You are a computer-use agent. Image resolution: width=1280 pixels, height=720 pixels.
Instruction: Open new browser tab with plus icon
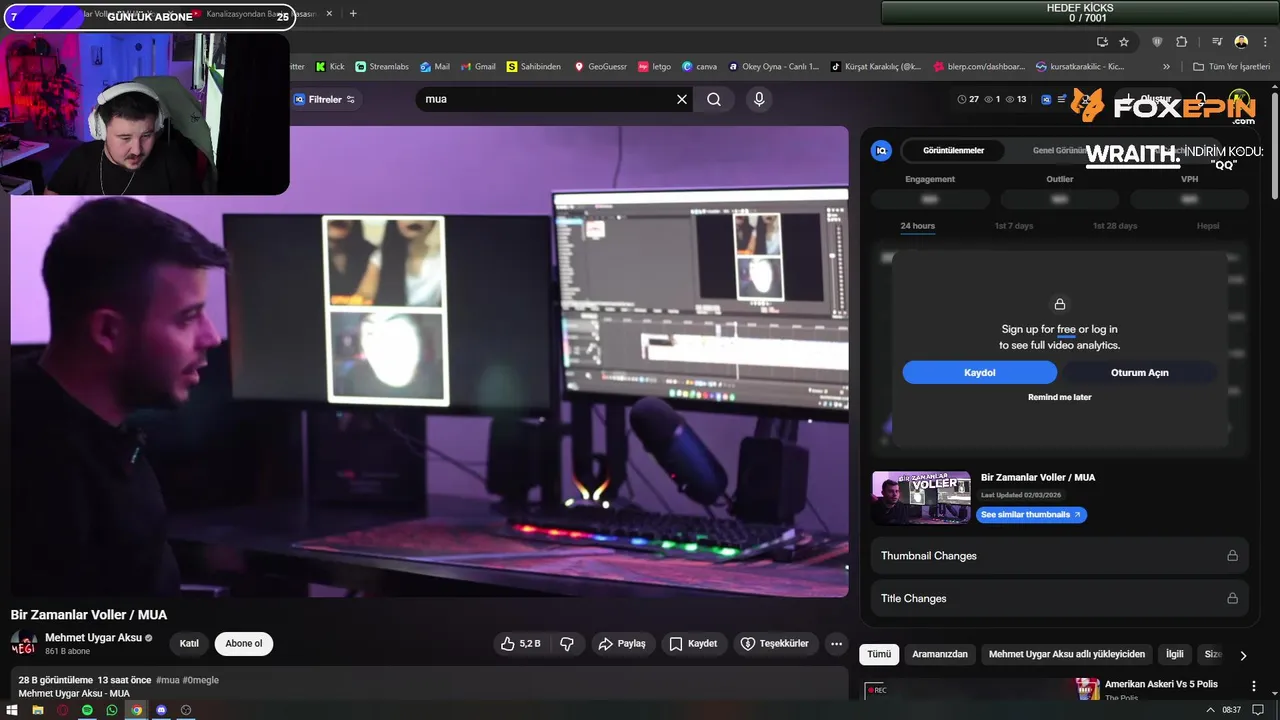tap(353, 14)
